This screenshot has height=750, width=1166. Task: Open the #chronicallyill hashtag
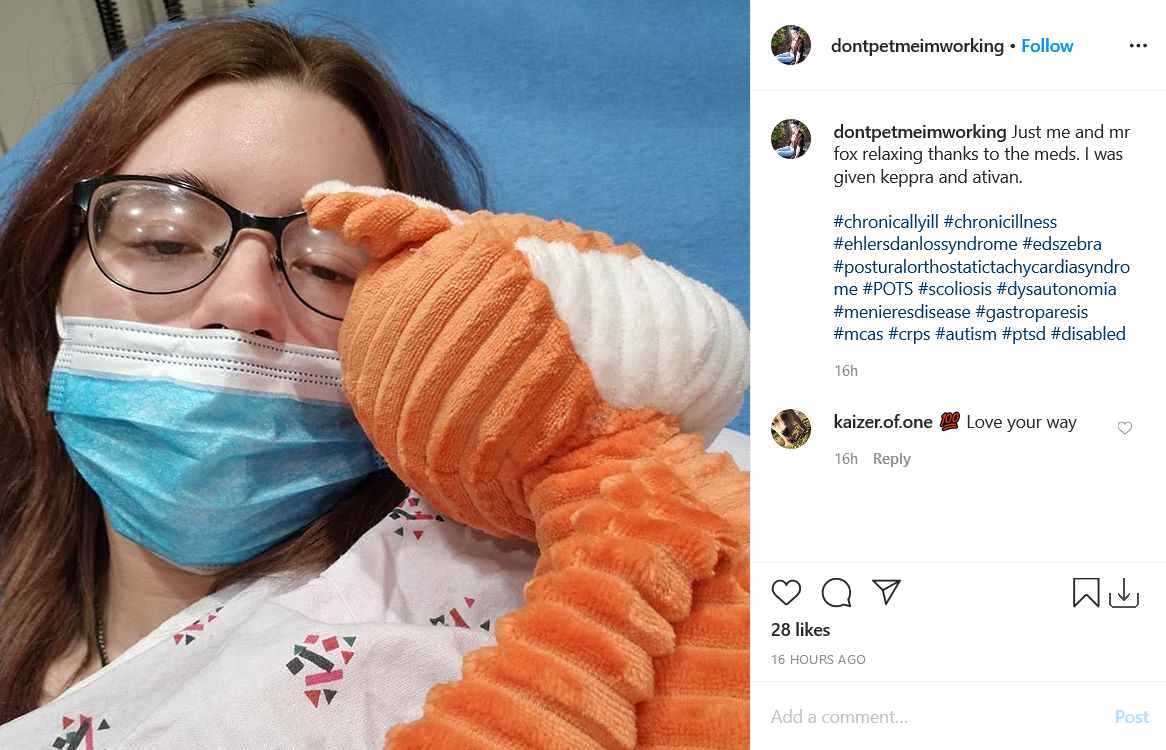pyautogui.click(x=886, y=222)
